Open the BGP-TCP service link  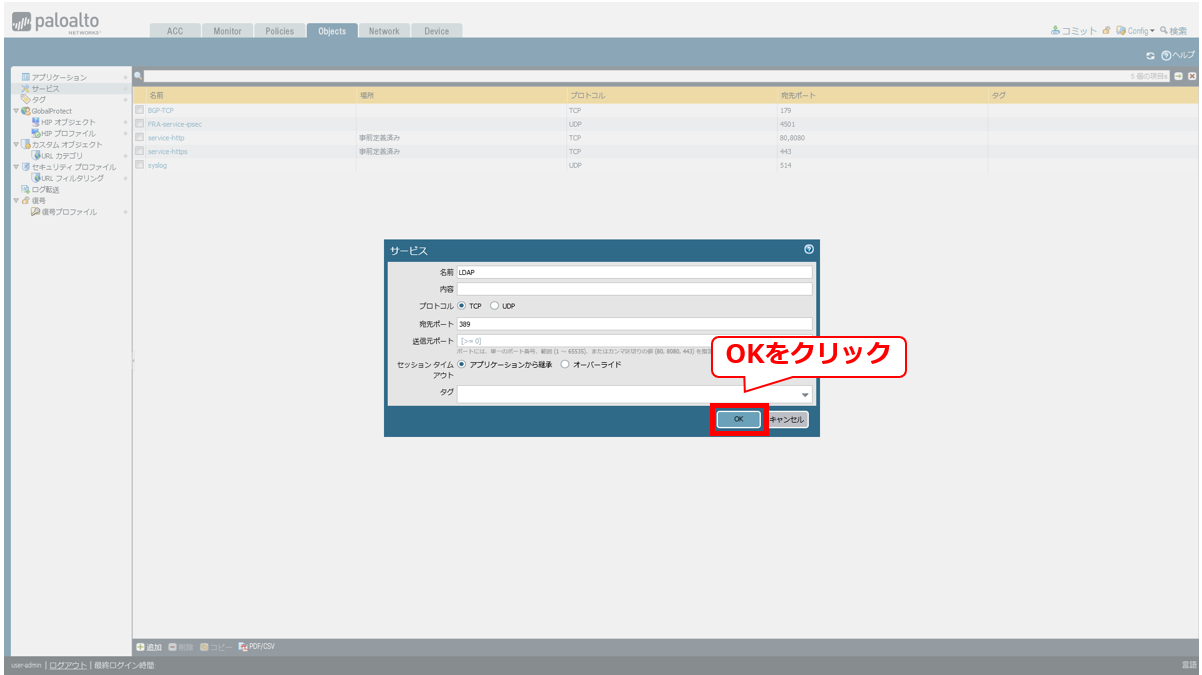click(x=160, y=110)
